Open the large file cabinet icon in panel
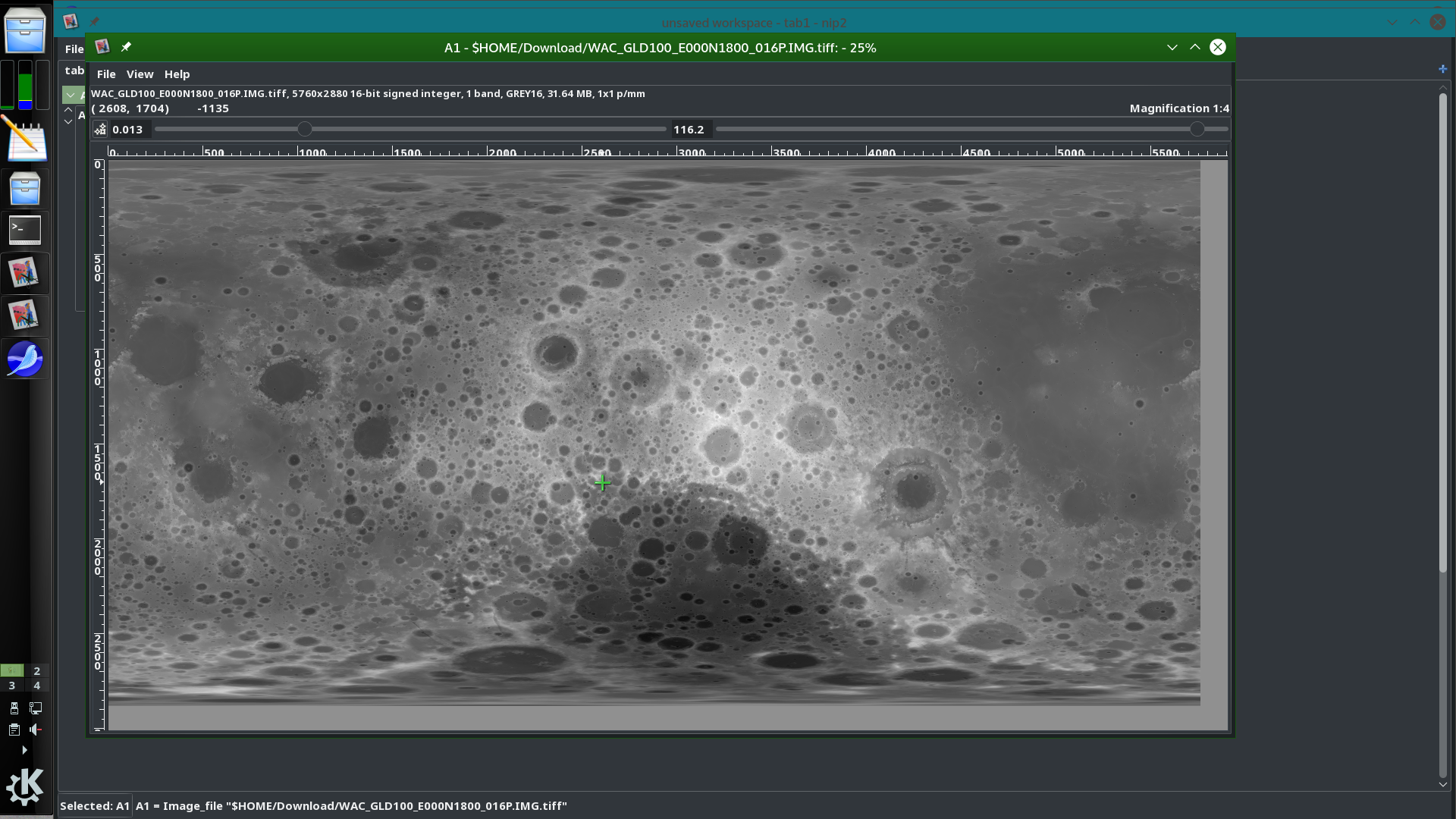 25,30
